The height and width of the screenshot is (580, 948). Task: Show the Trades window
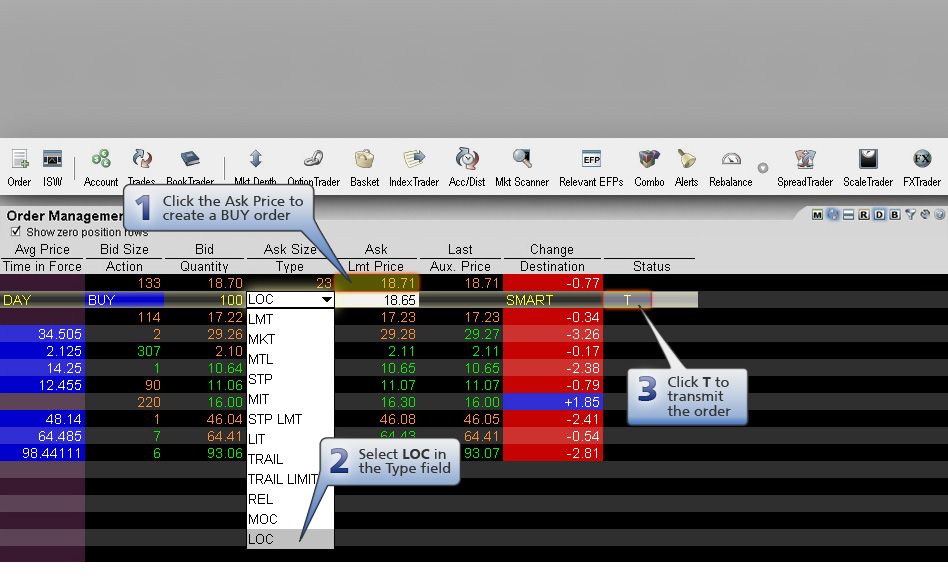pyautogui.click(x=141, y=168)
